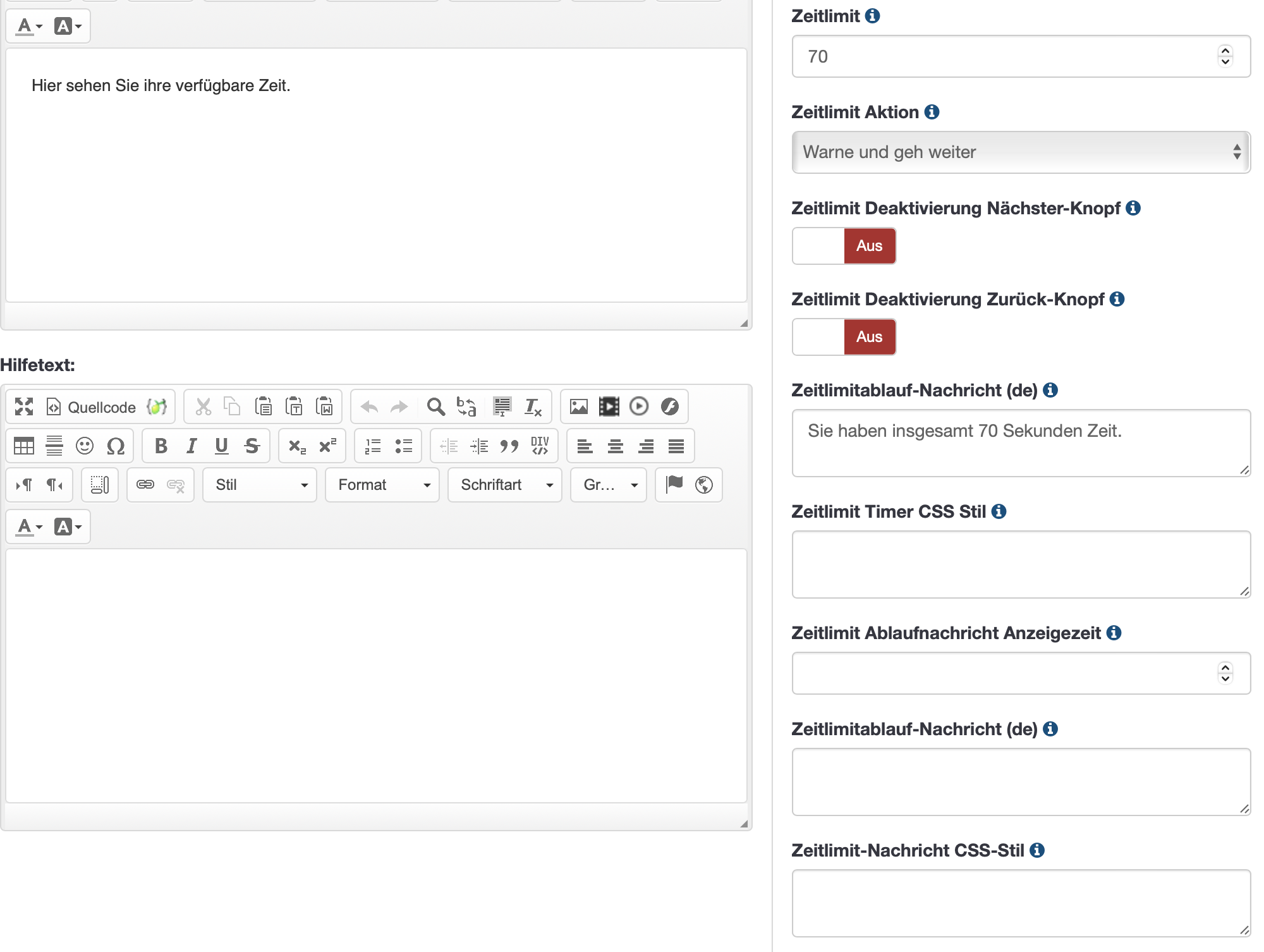Show info for Zeitlimit Aktion
Image resolution: width=1264 pixels, height=952 pixels.
point(932,112)
